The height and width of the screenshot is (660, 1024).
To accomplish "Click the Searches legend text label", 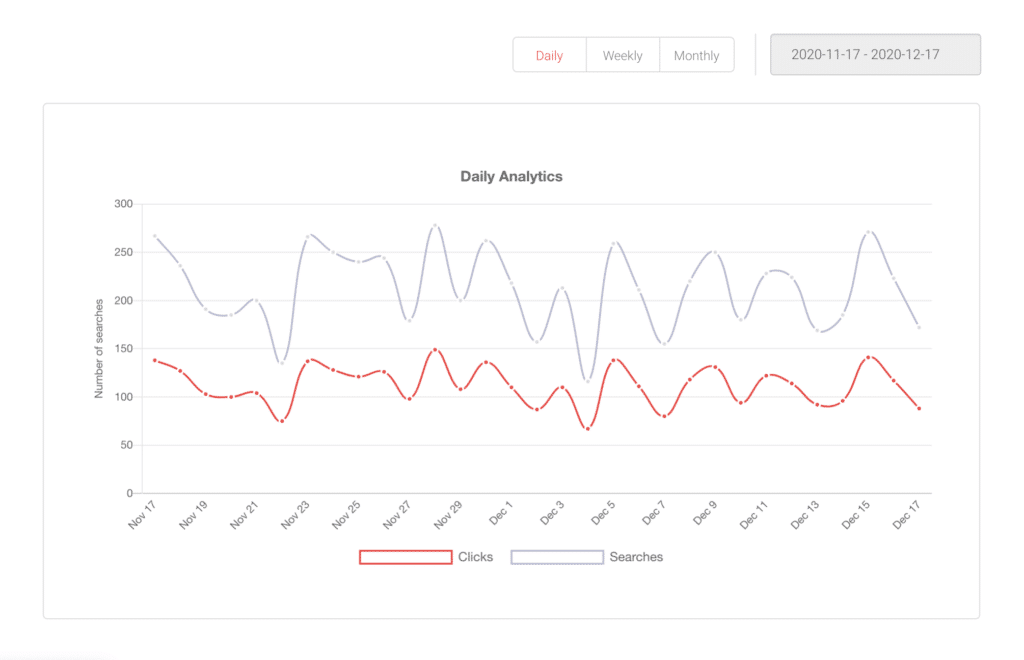I will pos(636,556).
